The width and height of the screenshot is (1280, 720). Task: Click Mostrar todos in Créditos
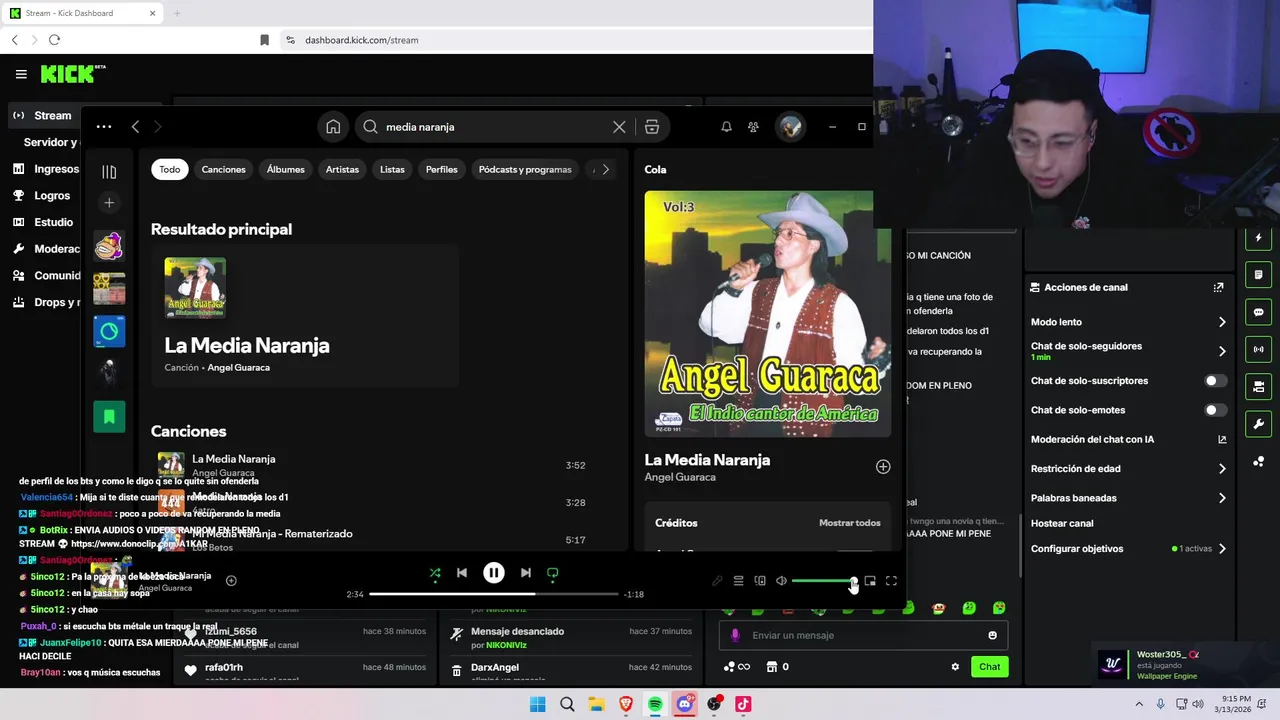[850, 523]
